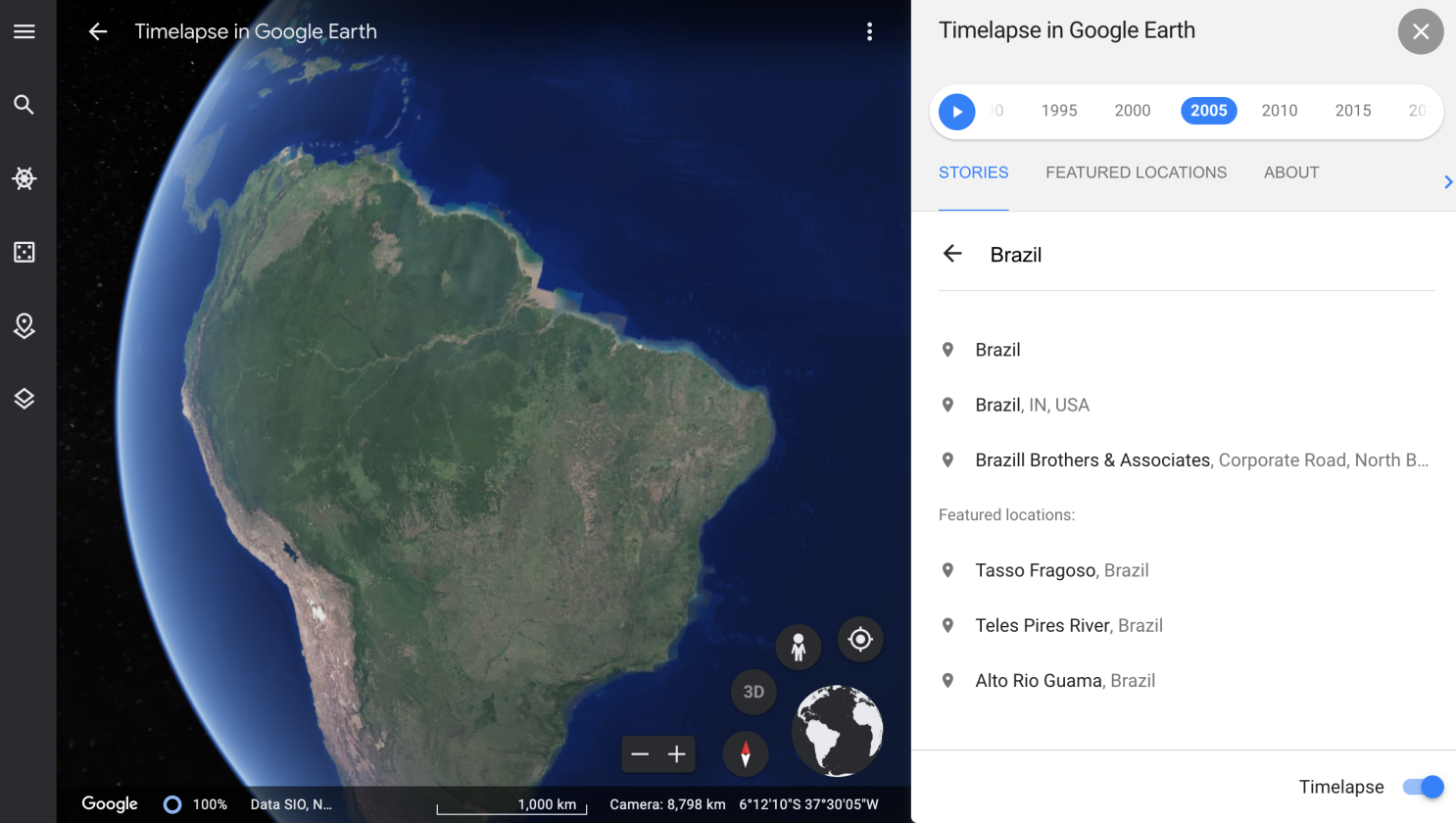The height and width of the screenshot is (823, 1456).
Task: Toggle the Timelapse switch off
Action: (x=1423, y=787)
